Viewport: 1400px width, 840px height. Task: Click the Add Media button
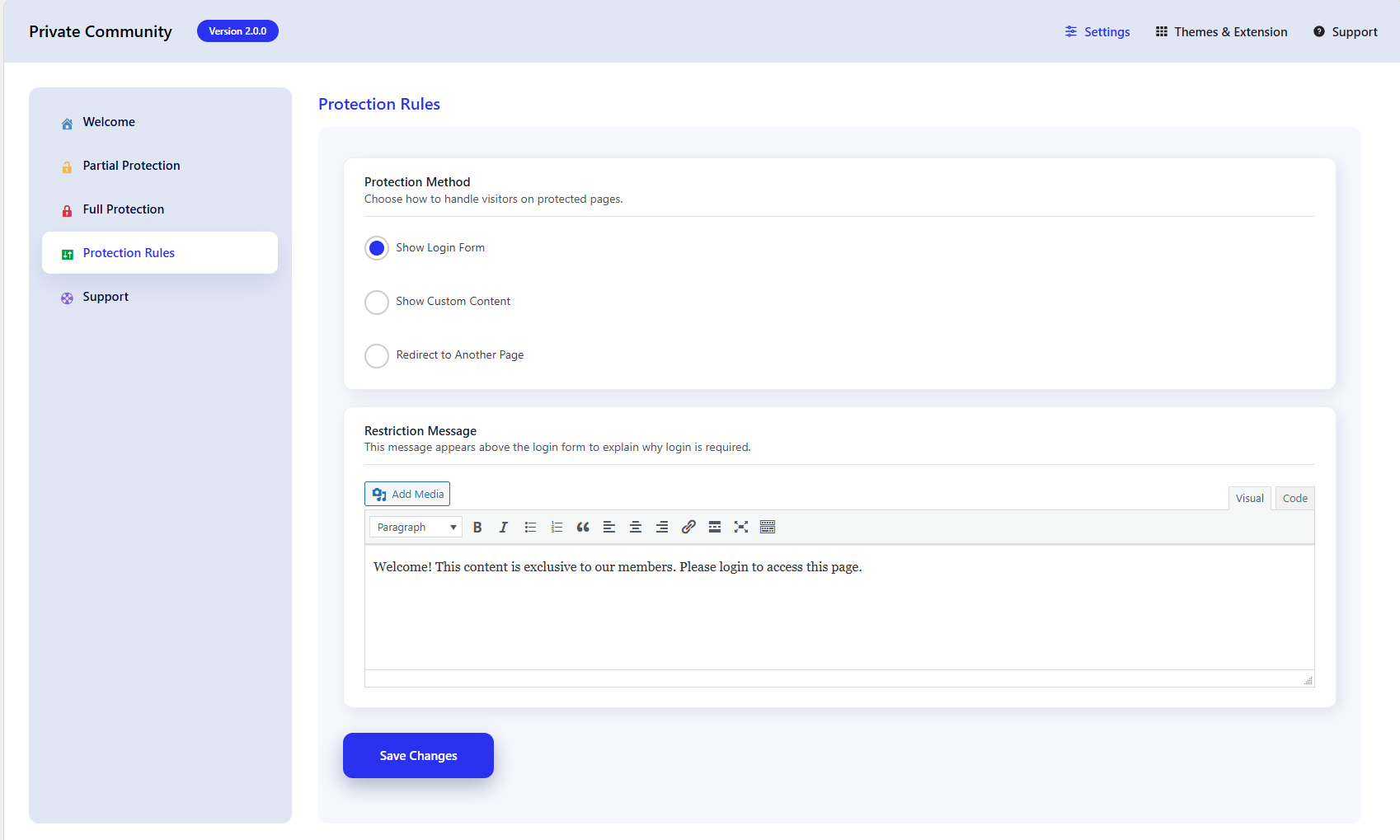coord(407,494)
